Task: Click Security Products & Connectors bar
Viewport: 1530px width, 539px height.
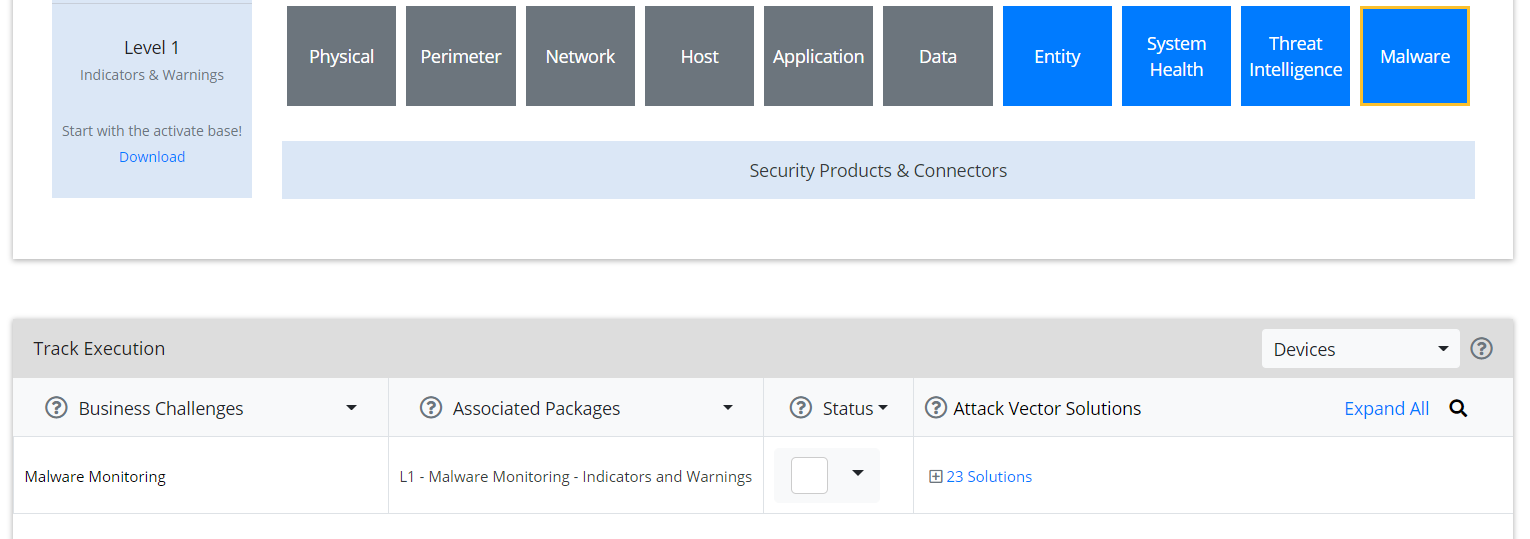Action: click(878, 170)
